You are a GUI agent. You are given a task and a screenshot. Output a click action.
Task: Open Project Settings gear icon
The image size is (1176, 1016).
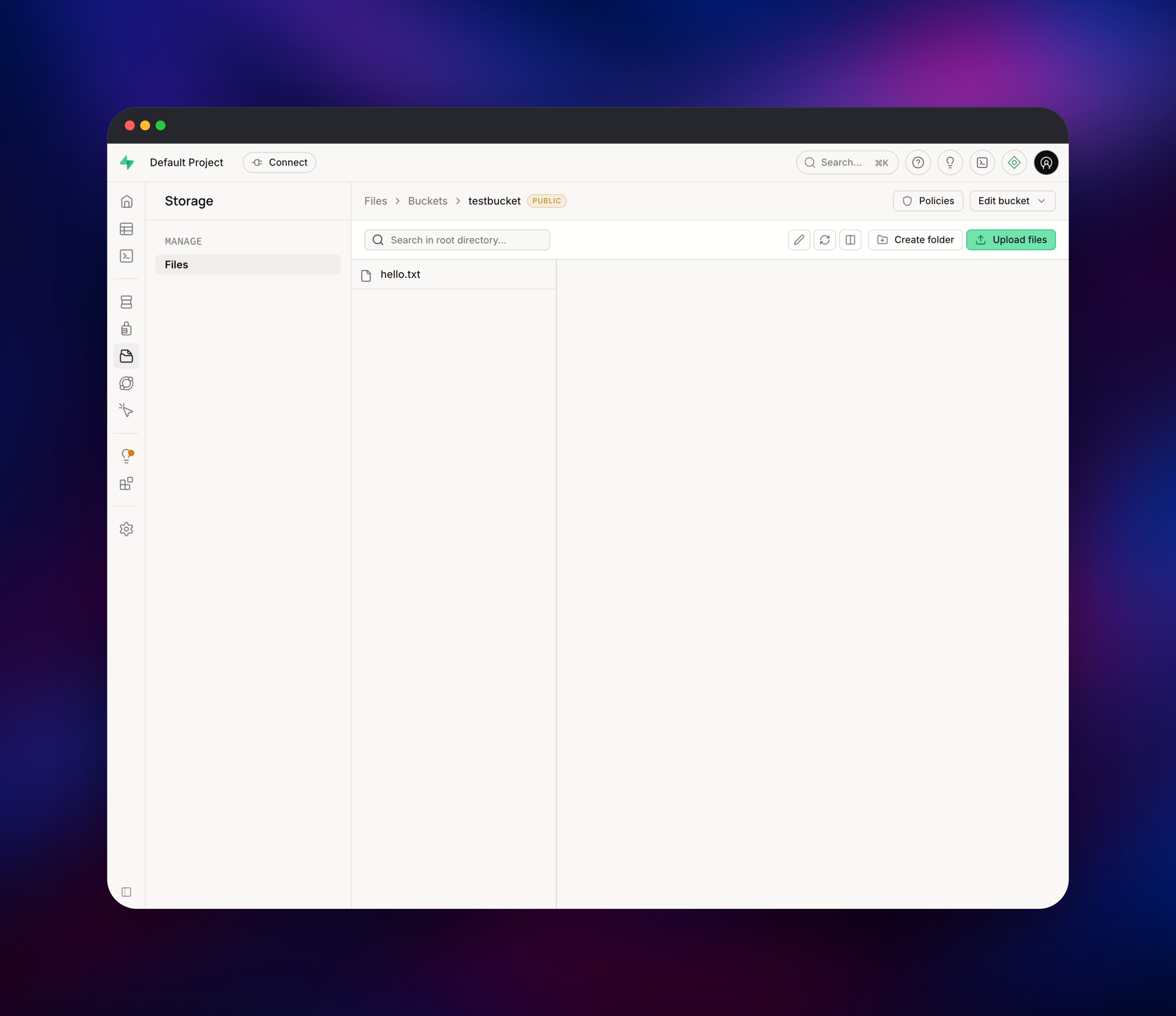point(127,529)
